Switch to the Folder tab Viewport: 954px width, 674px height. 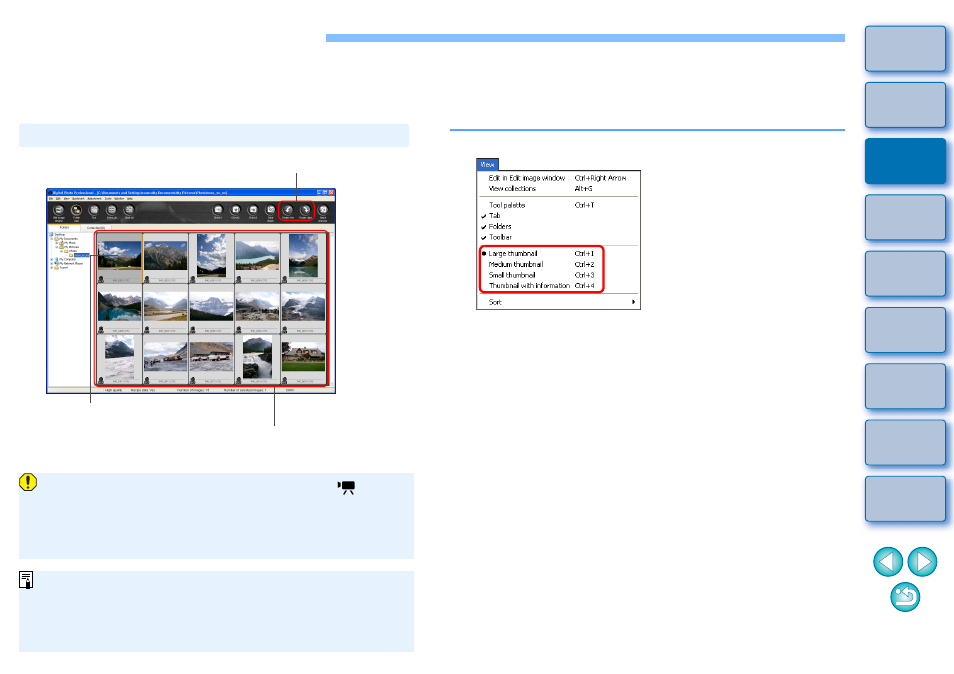64,228
